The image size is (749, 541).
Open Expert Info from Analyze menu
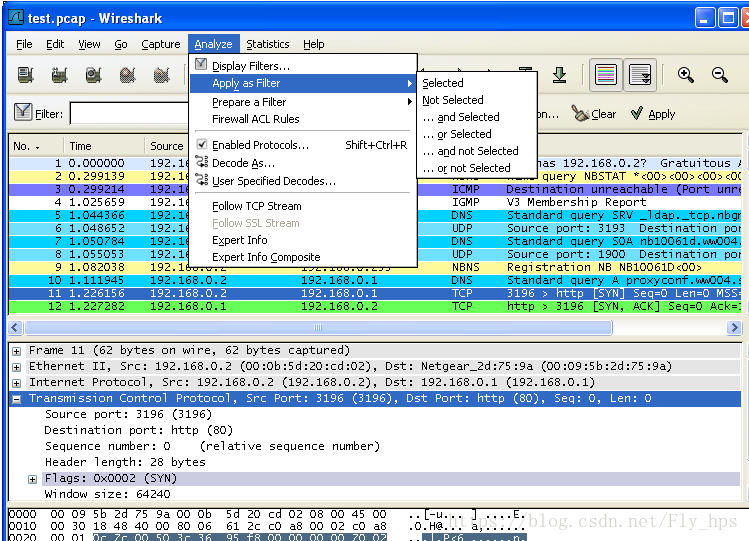pos(303,240)
